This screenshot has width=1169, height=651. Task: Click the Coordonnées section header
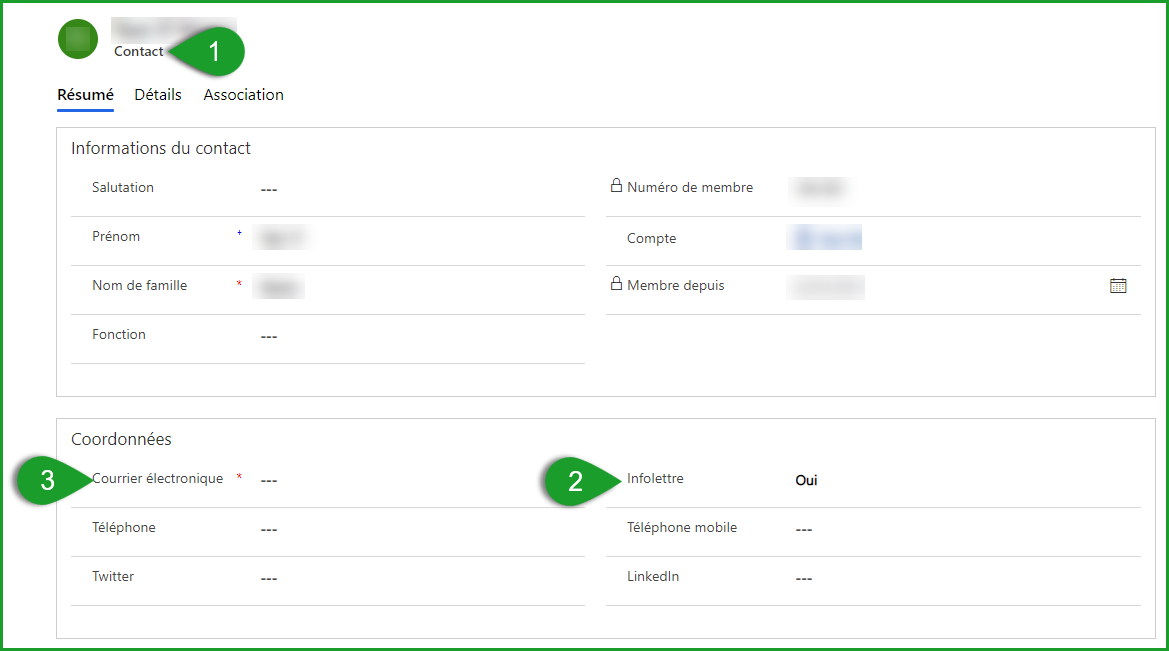click(x=121, y=438)
